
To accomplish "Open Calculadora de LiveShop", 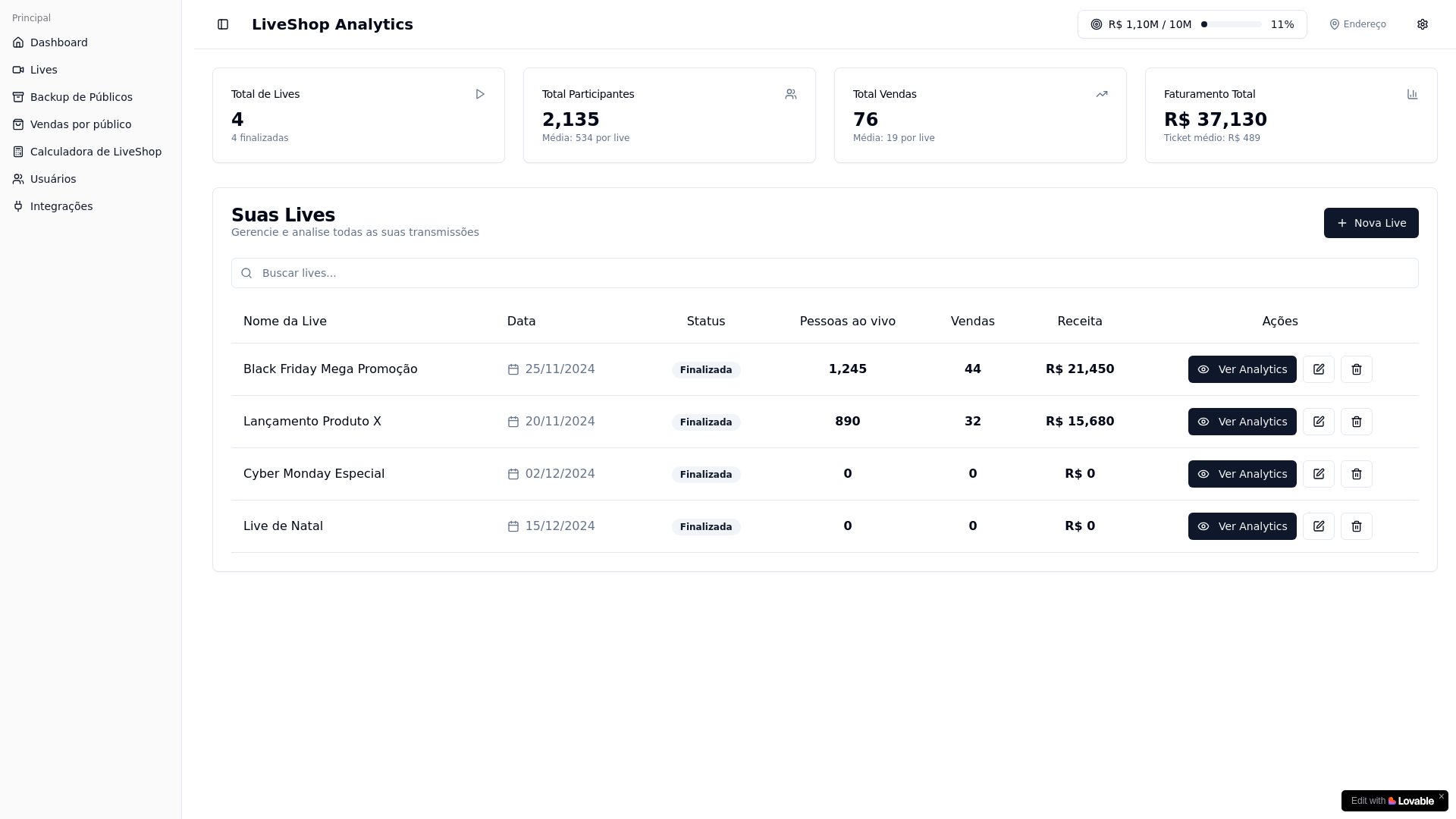I will pos(91,152).
